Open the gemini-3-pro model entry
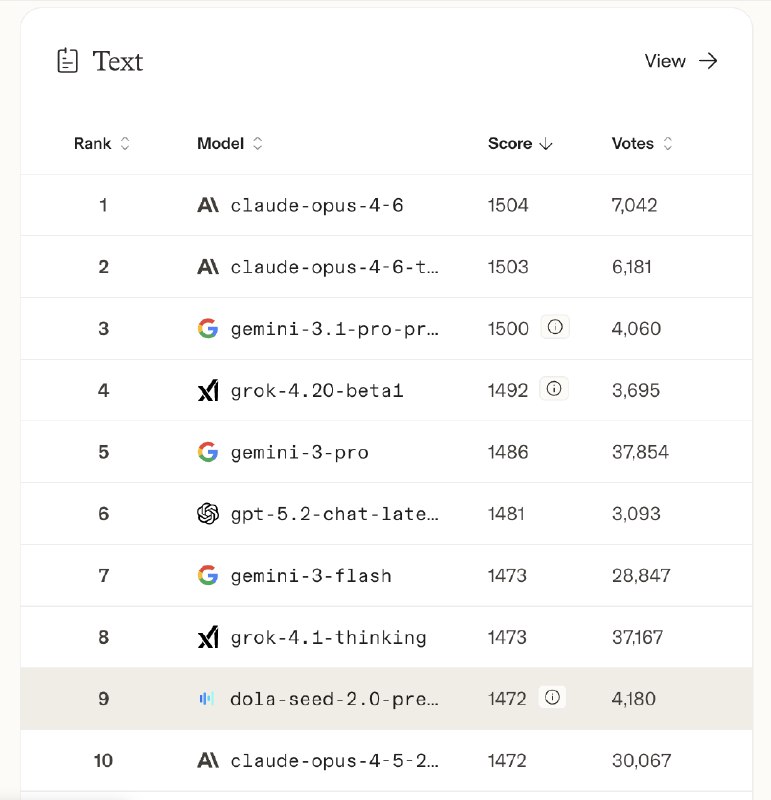Image resolution: width=771 pixels, height=800 pixels. (299, 452)
